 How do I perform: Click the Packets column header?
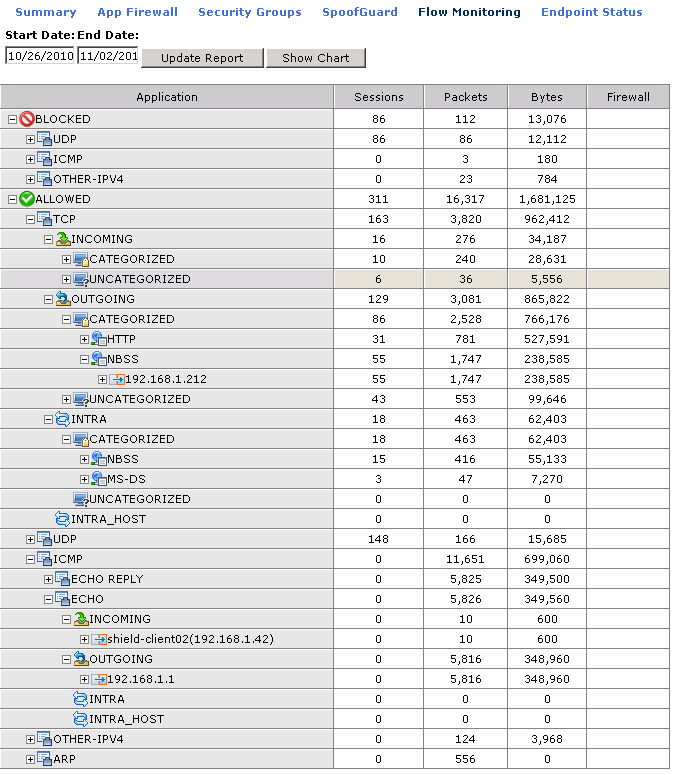[x=466, y=97]
